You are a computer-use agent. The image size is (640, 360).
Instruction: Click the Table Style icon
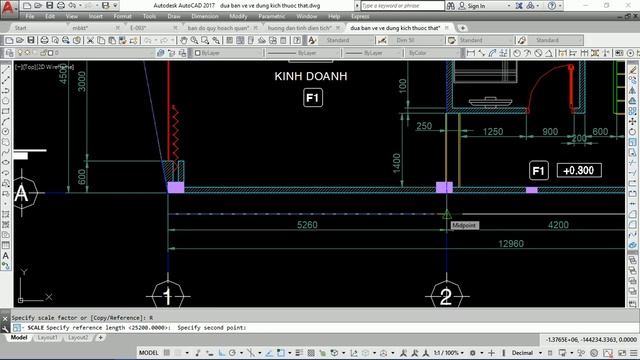451,40
